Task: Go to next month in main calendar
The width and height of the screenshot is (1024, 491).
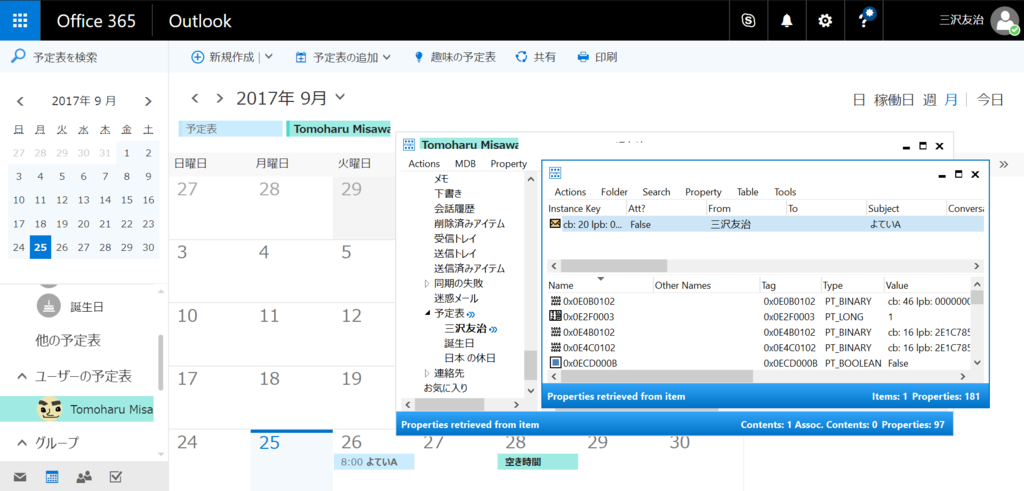Action: click(219, 99)
